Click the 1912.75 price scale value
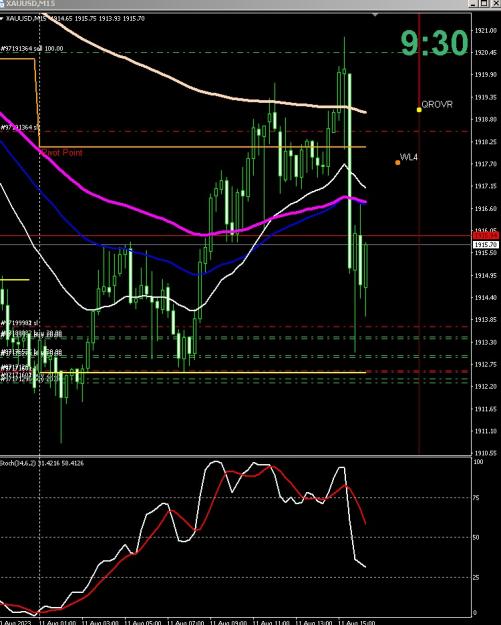Screen dimensions: 501x625 click(485, 364)
